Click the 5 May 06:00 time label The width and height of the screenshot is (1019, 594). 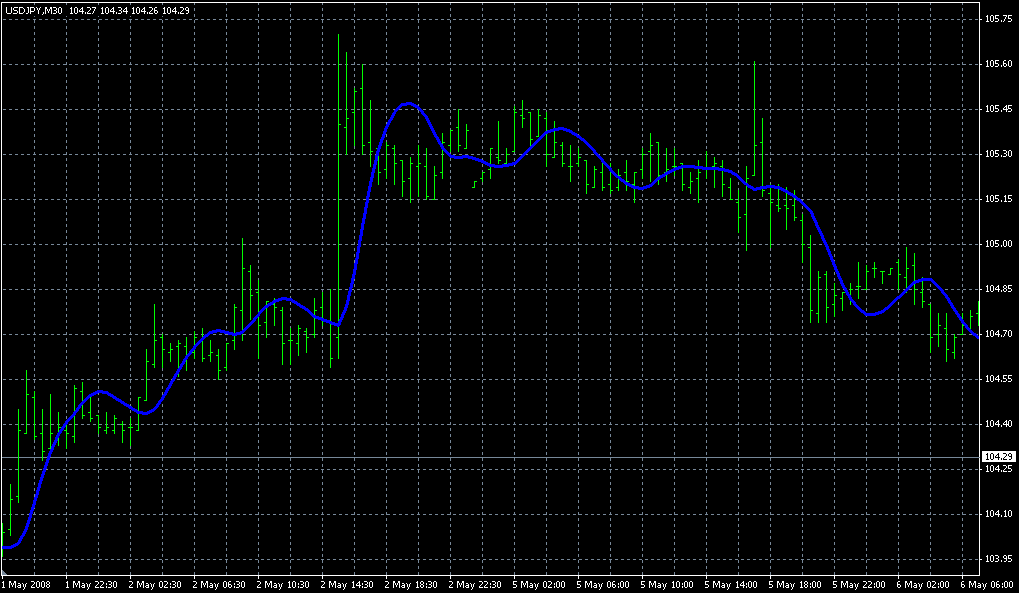pos(604,585)
